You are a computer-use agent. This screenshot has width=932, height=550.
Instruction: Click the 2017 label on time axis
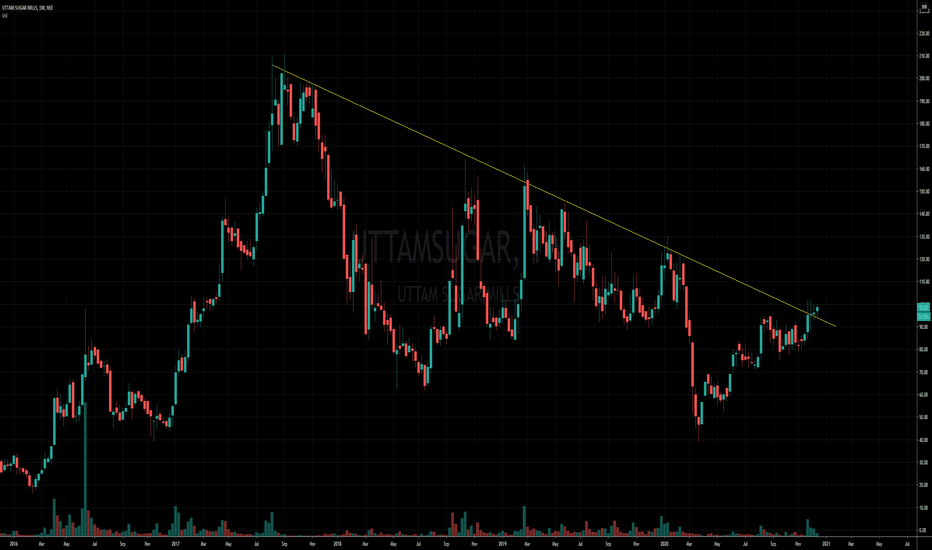tap(175, 544)
